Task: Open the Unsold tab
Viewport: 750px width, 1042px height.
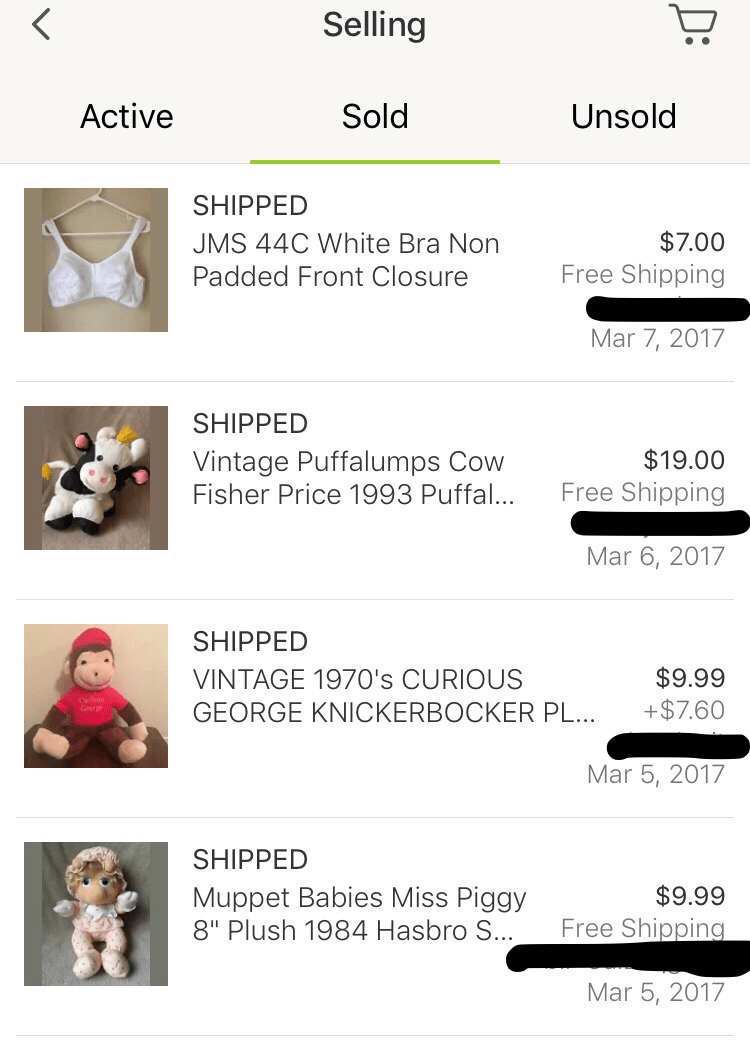Action: [x=623, y=117]
